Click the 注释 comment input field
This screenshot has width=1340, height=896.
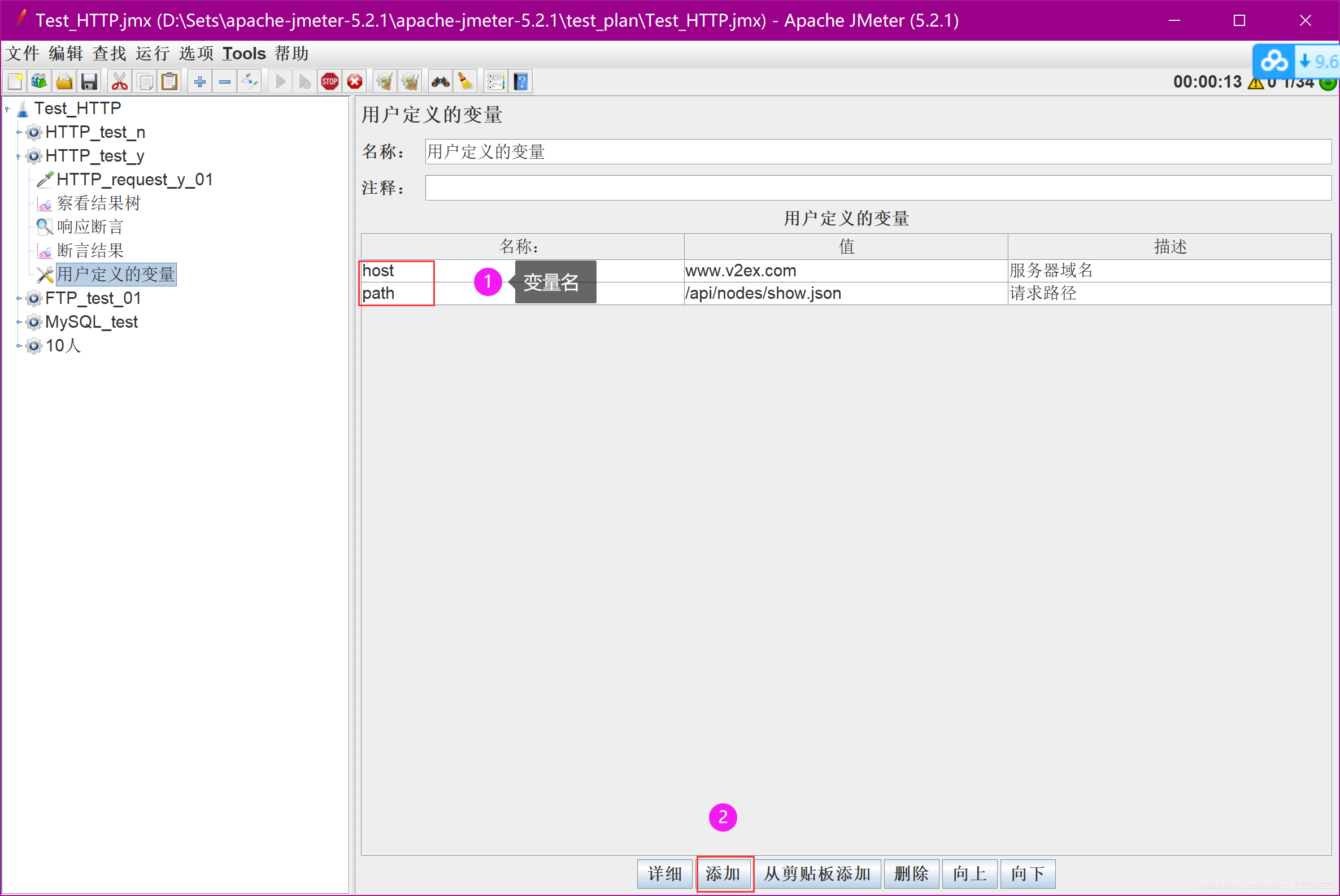pyautogui.click(x=877, y=188)
